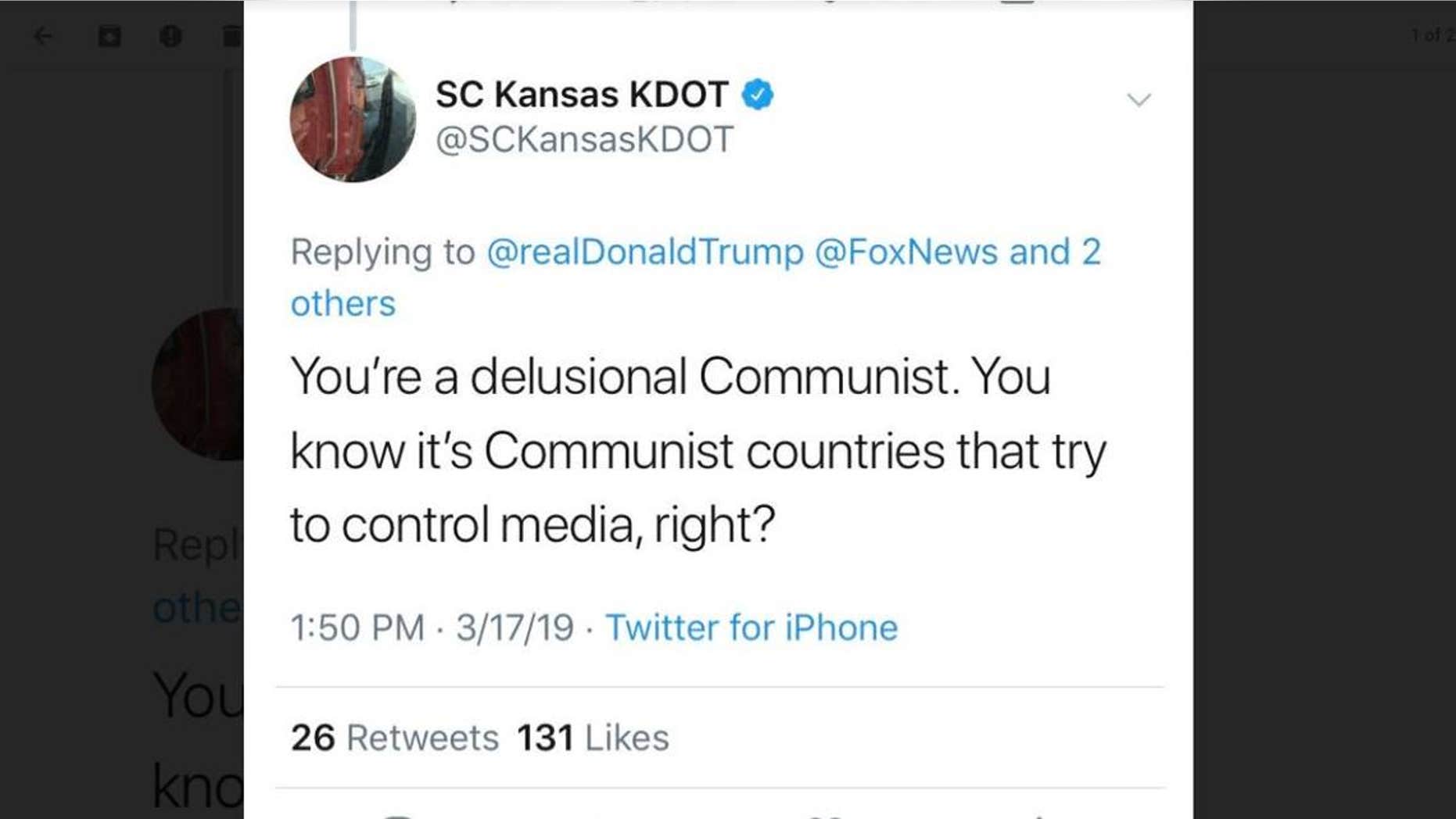Click the report spam exclamation icon
The height and width of the screenshot is (819, 1456).
point(170,36)
